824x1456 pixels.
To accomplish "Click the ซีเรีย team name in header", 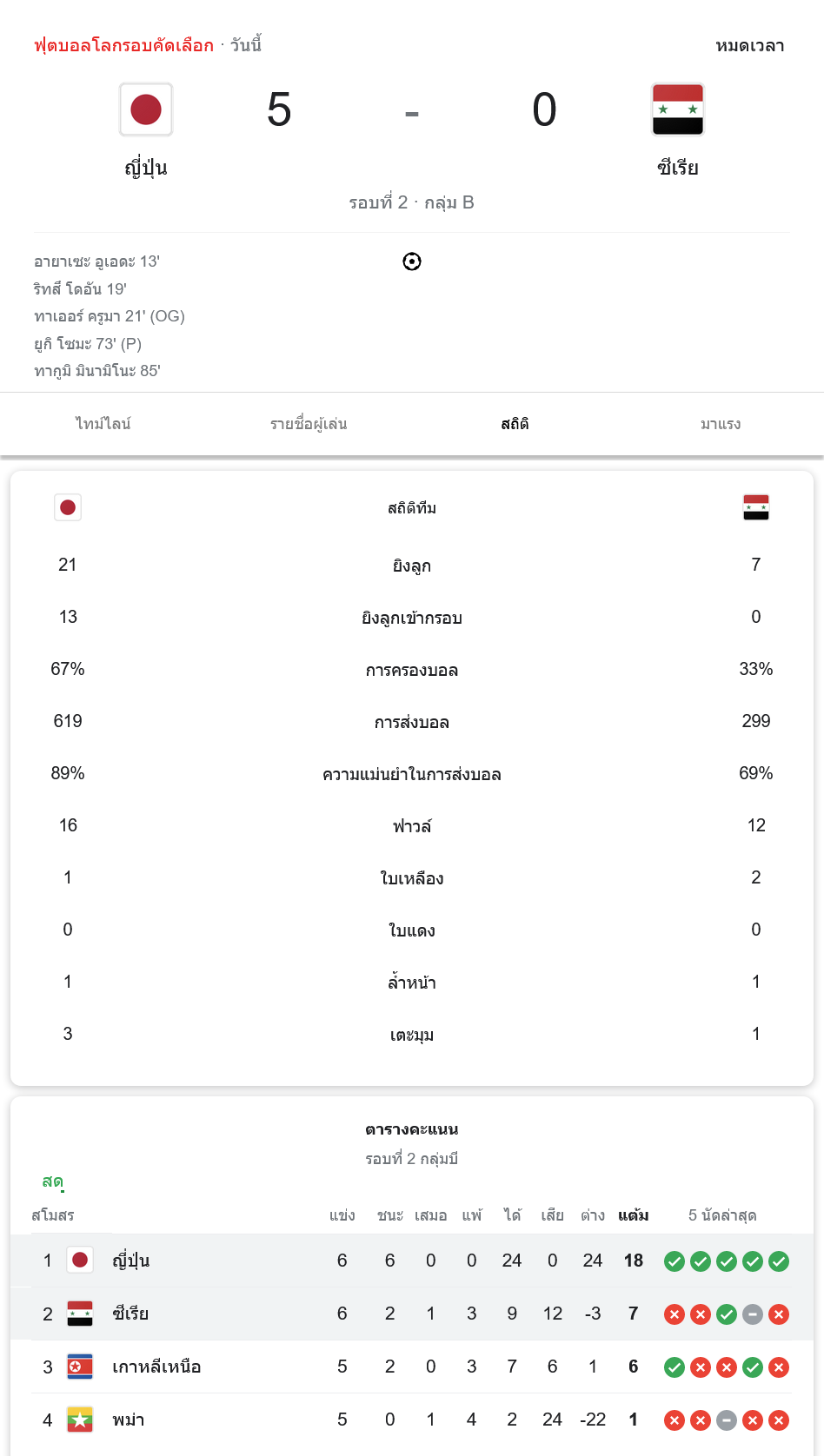I will click(x=678, y=168).
